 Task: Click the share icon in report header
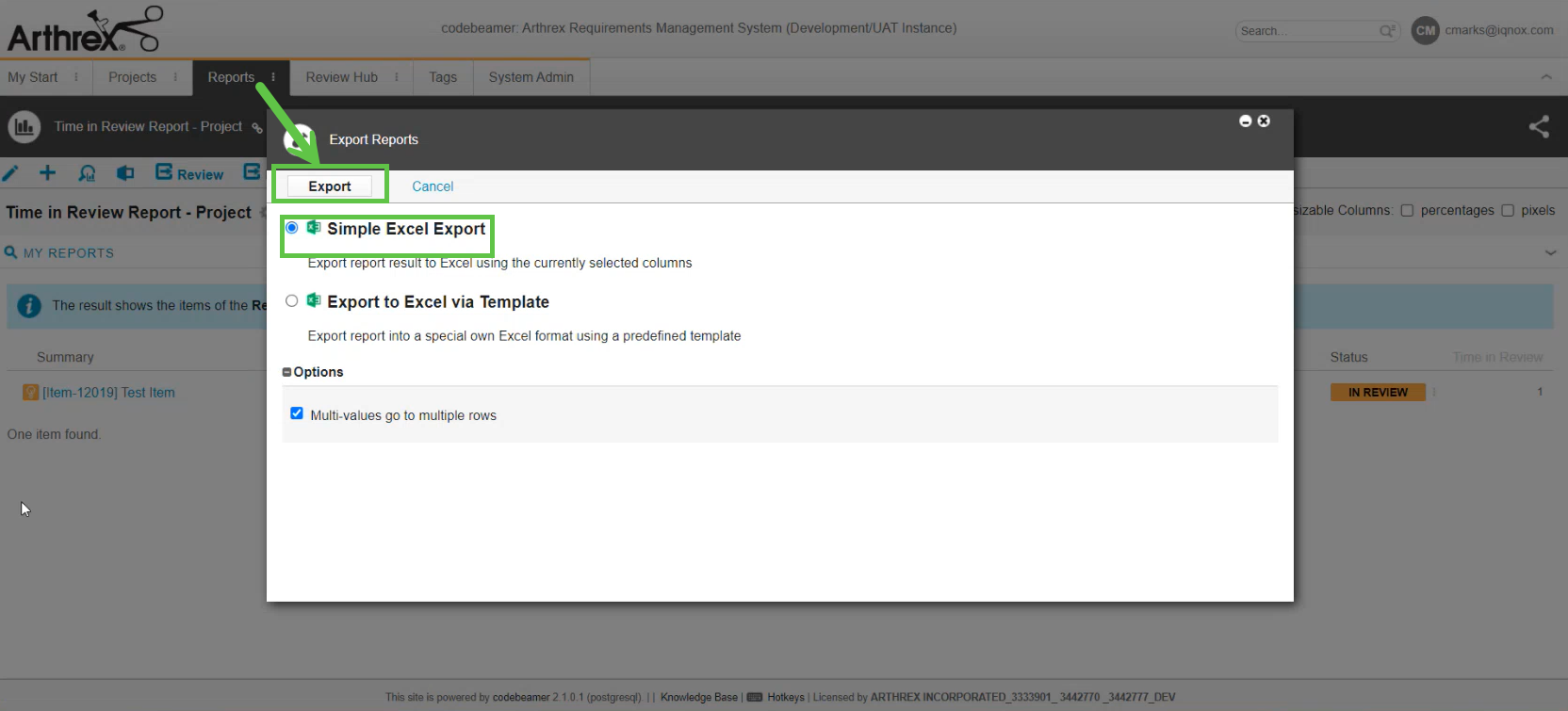(x=1538, y=126)
